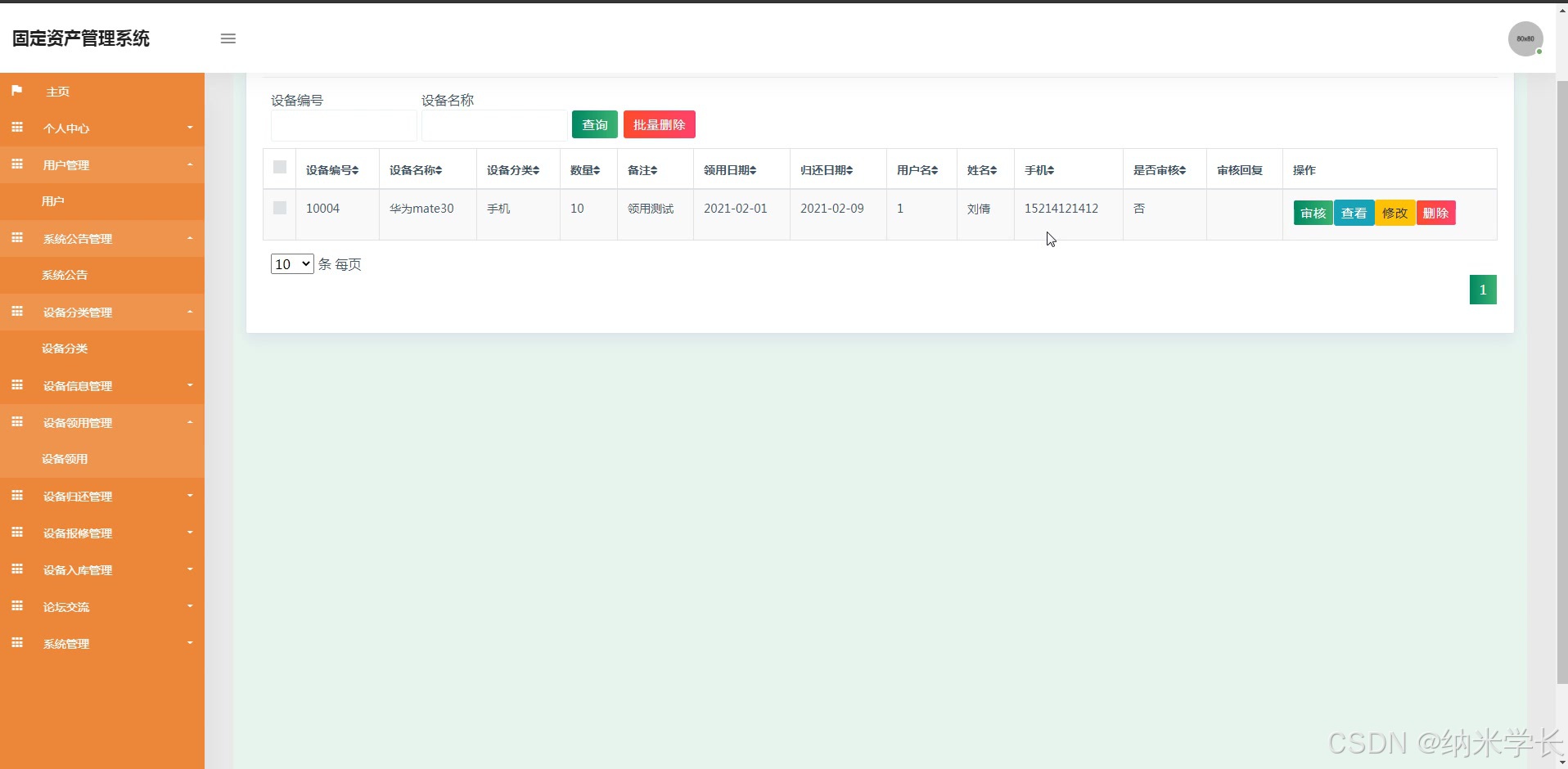Image resolution: width=1568 pixels, height=769 pixels.
Task: Click 查看 button for row 10004
Action: [x=1354, y=213]
